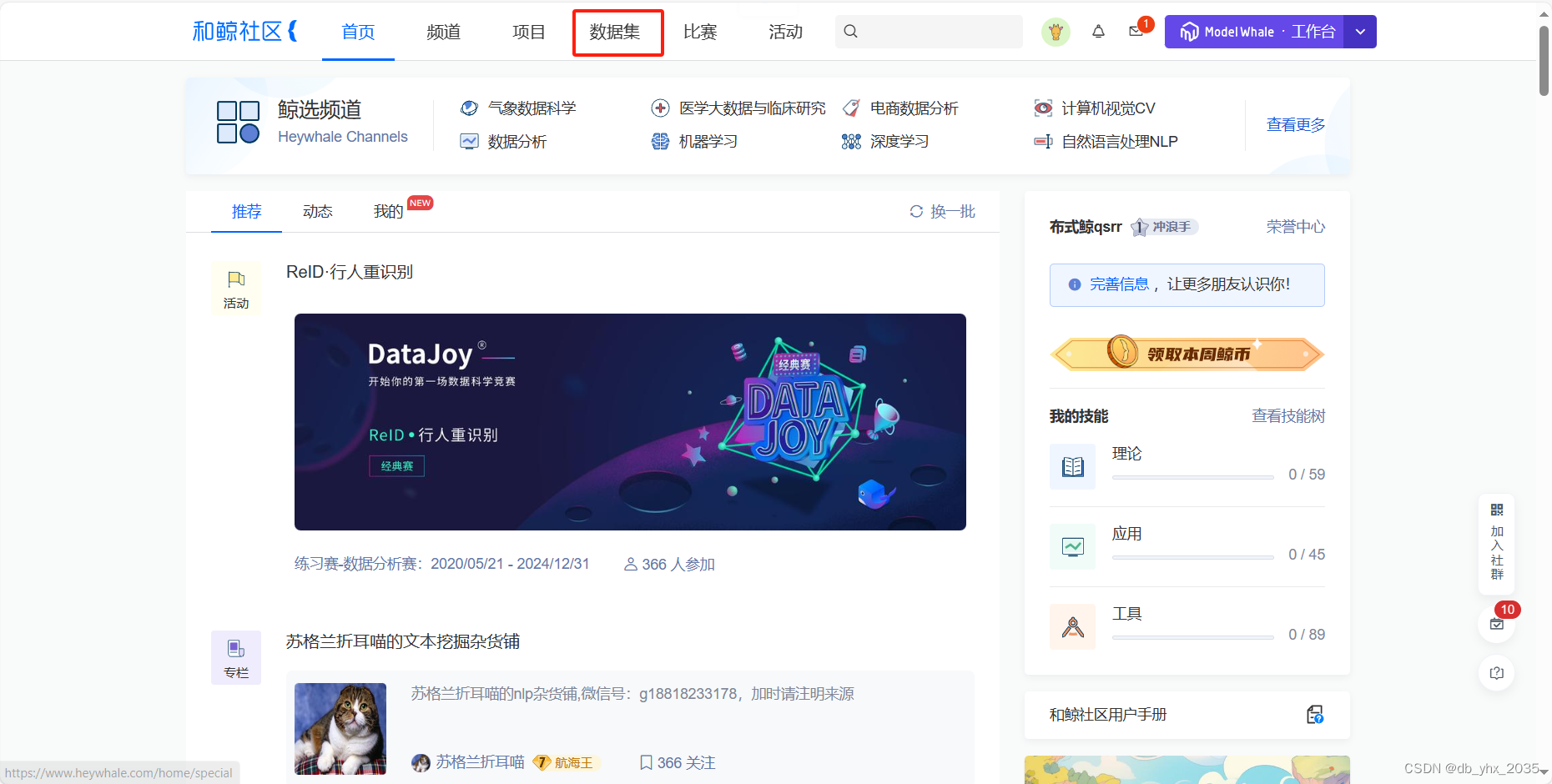1552x784 pixels.
Task: Open the notification bell
Action: coord(1098,32)
